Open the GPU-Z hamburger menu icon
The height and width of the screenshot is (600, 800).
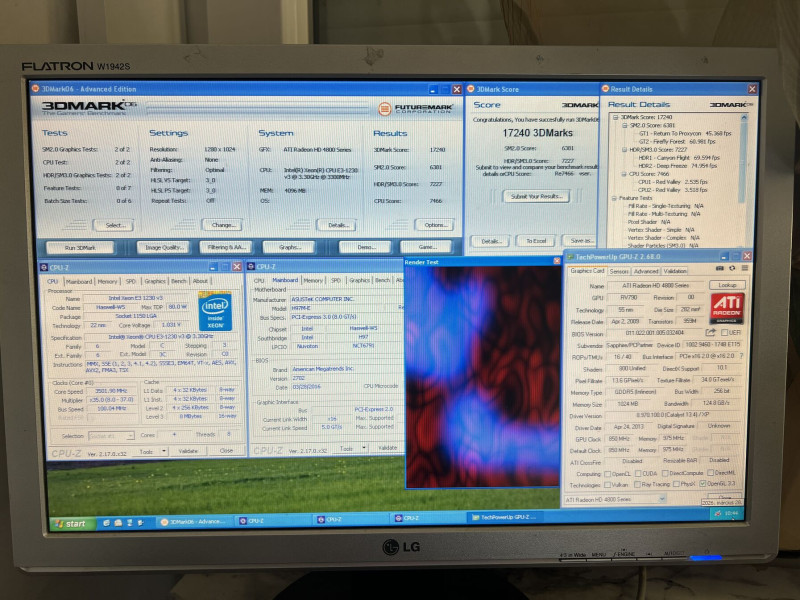(x=744, y=268)
